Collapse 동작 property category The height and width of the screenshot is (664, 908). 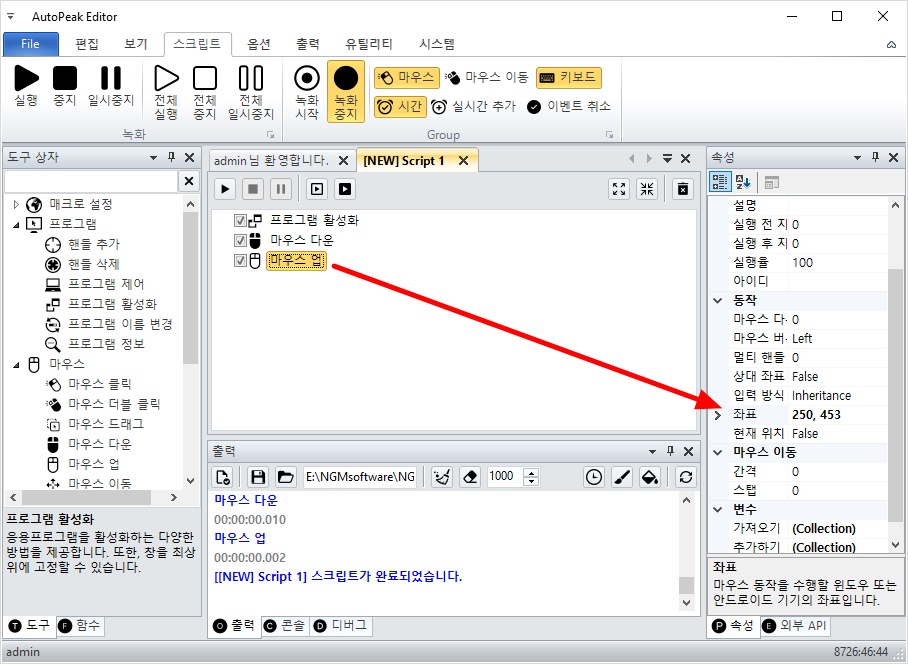(x=717, y=300)
